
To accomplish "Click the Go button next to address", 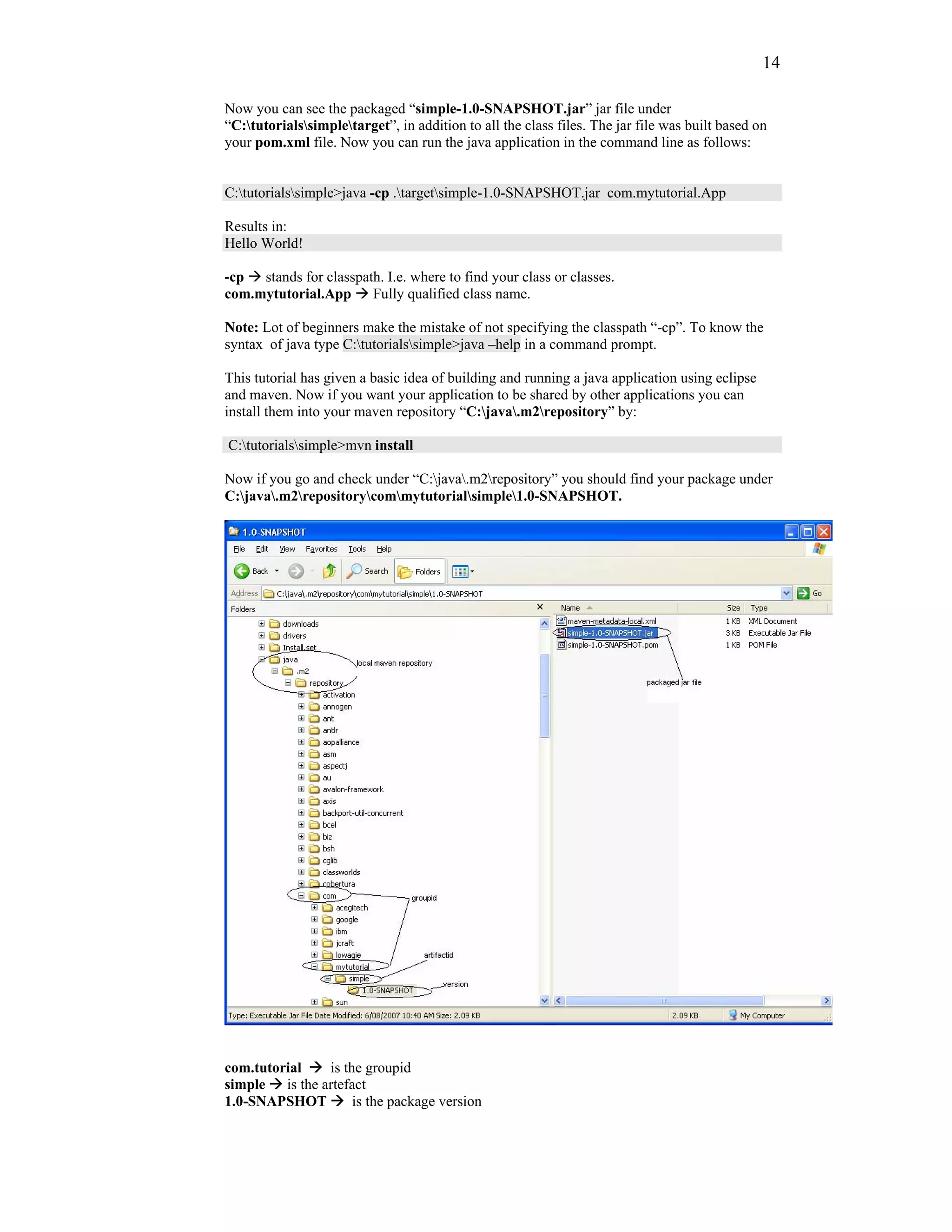I will pos(810,593).
